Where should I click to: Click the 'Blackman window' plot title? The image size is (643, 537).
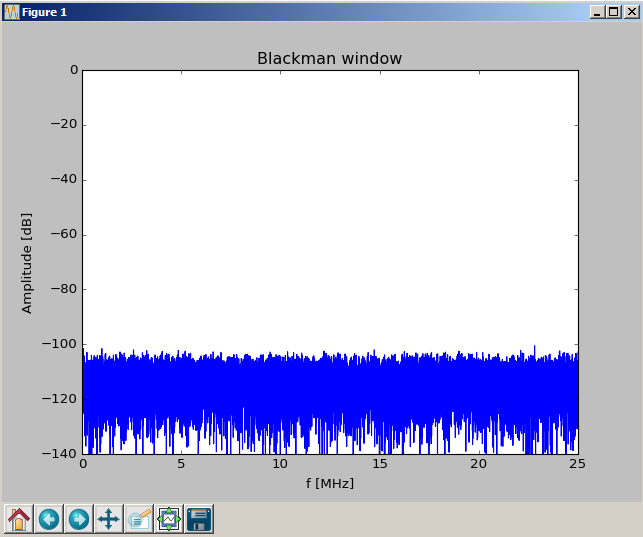coord(329,59)
